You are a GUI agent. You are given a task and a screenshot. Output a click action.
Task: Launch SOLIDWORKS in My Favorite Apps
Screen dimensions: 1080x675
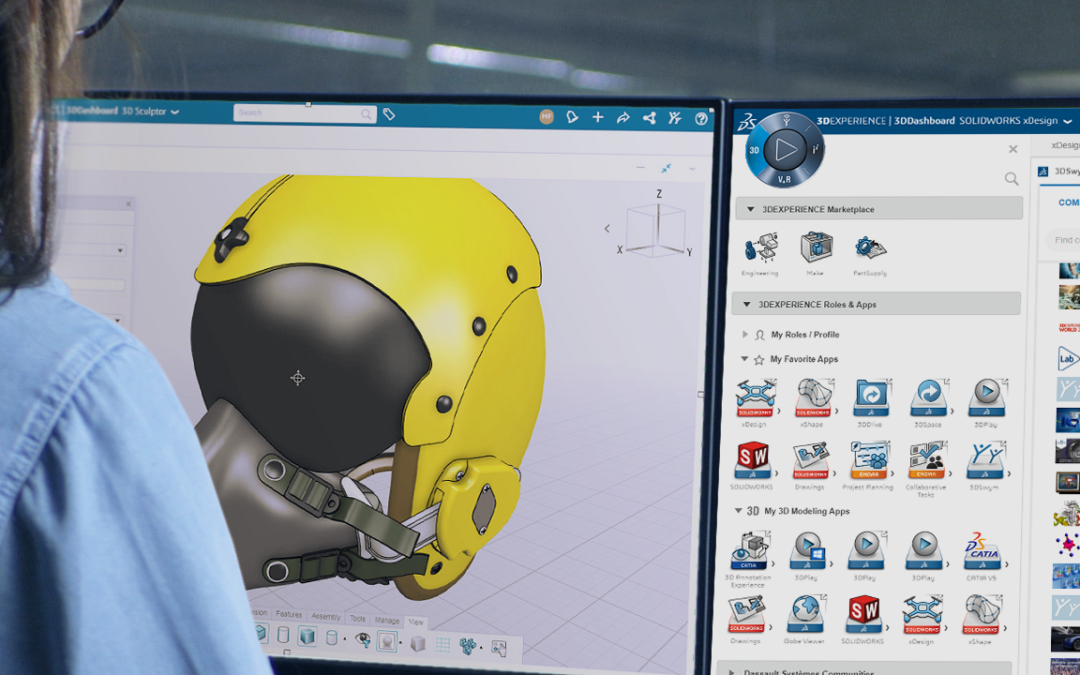point(752,461)
